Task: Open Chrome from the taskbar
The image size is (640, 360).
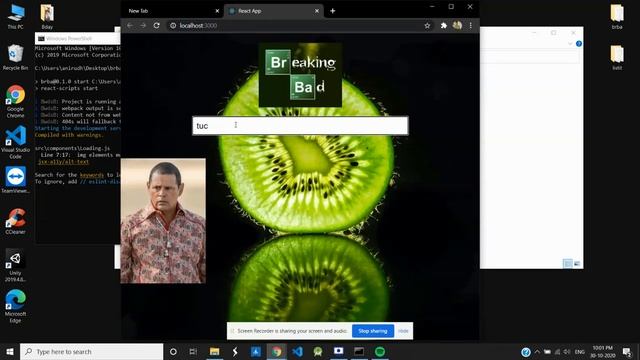Action: 277,351
